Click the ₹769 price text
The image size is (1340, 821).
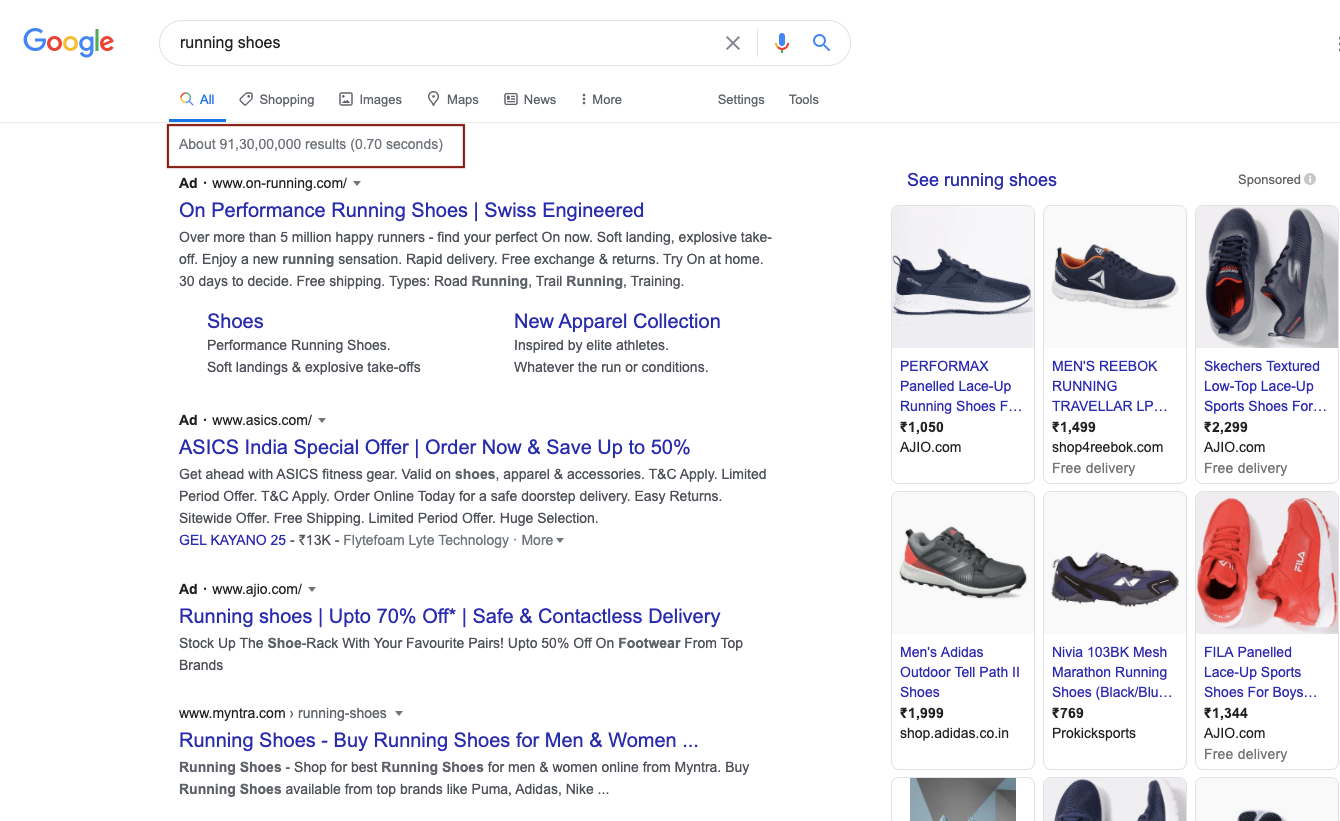(1068, 713)
